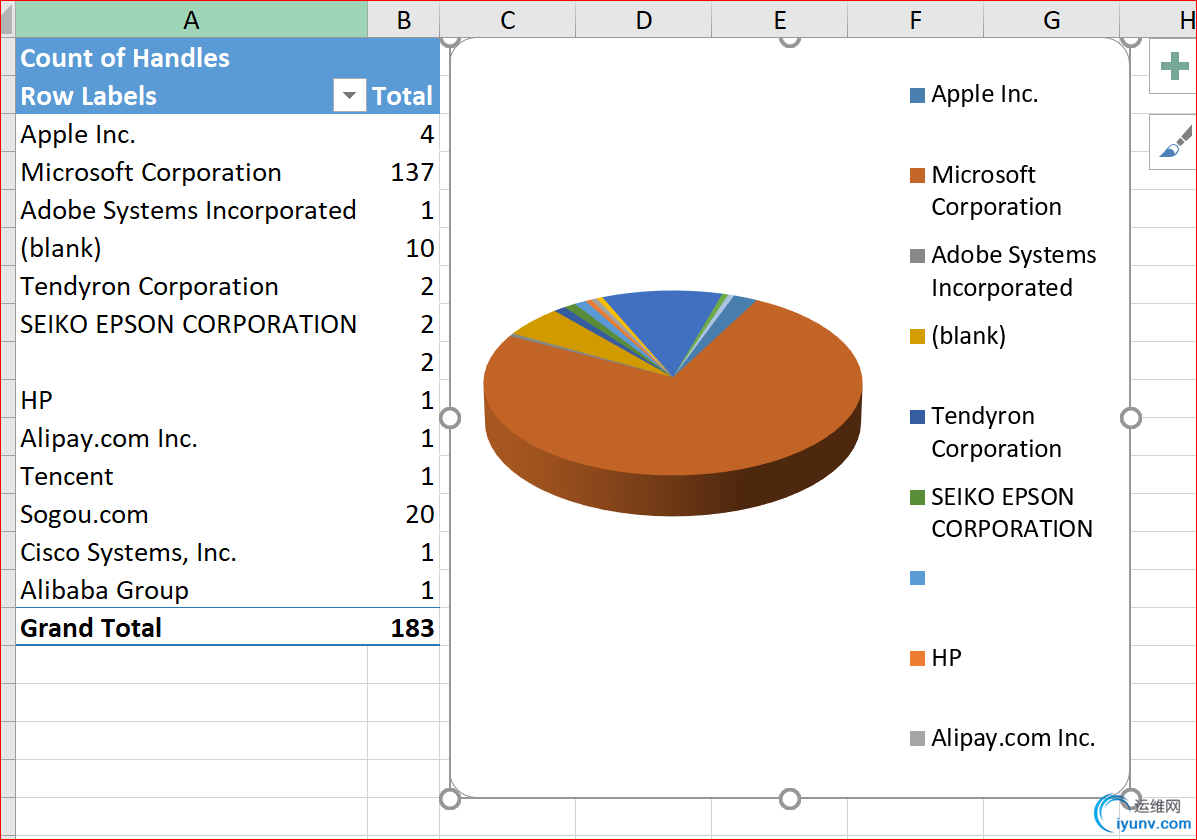This screenshot has width=1197, height=840.
Task: Select the SEIKO EPSON CORPORATION cell
Action: (x=191, y=325)
